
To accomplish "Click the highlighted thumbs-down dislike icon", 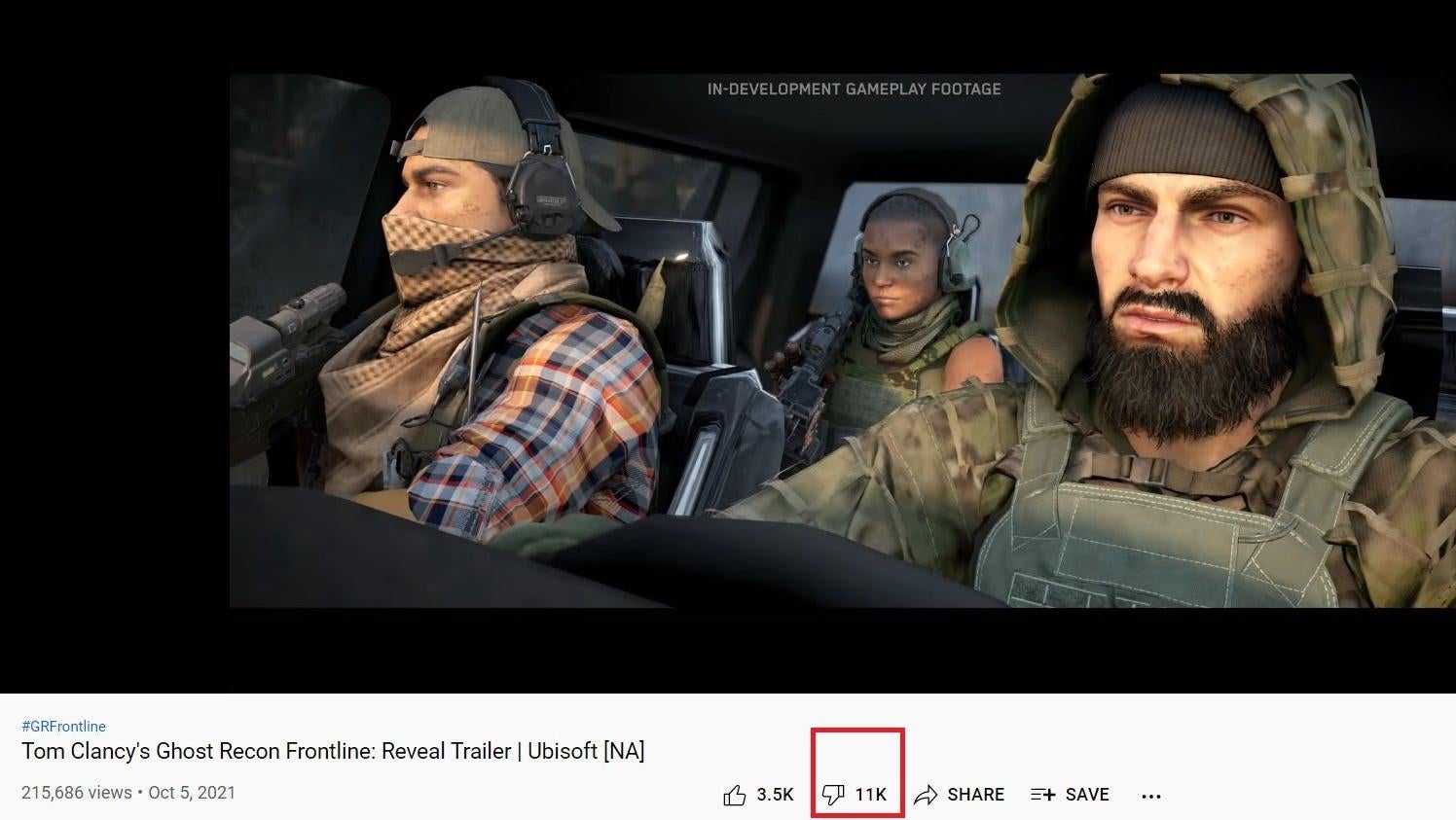I will [x=834, y=795].
